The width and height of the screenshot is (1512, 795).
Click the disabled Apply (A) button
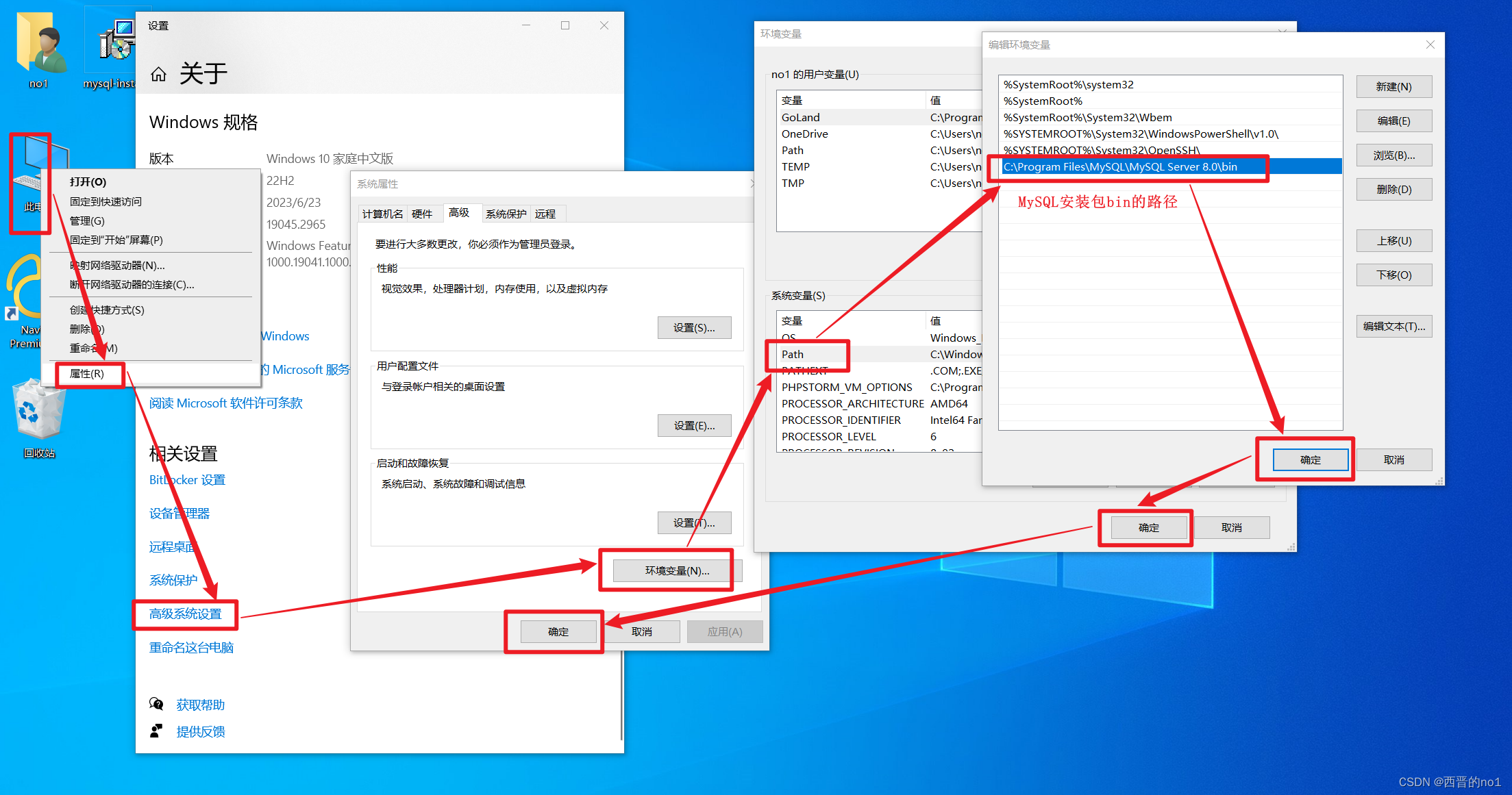(725, 631)
